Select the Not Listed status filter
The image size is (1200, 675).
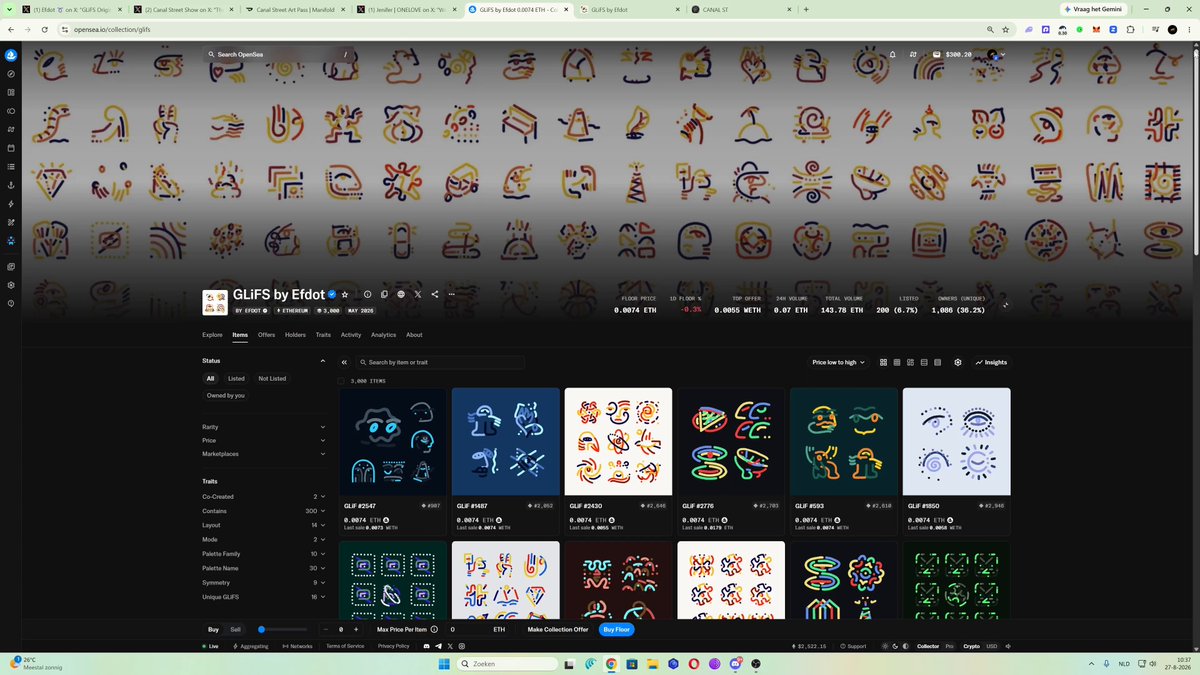point(272,379)
